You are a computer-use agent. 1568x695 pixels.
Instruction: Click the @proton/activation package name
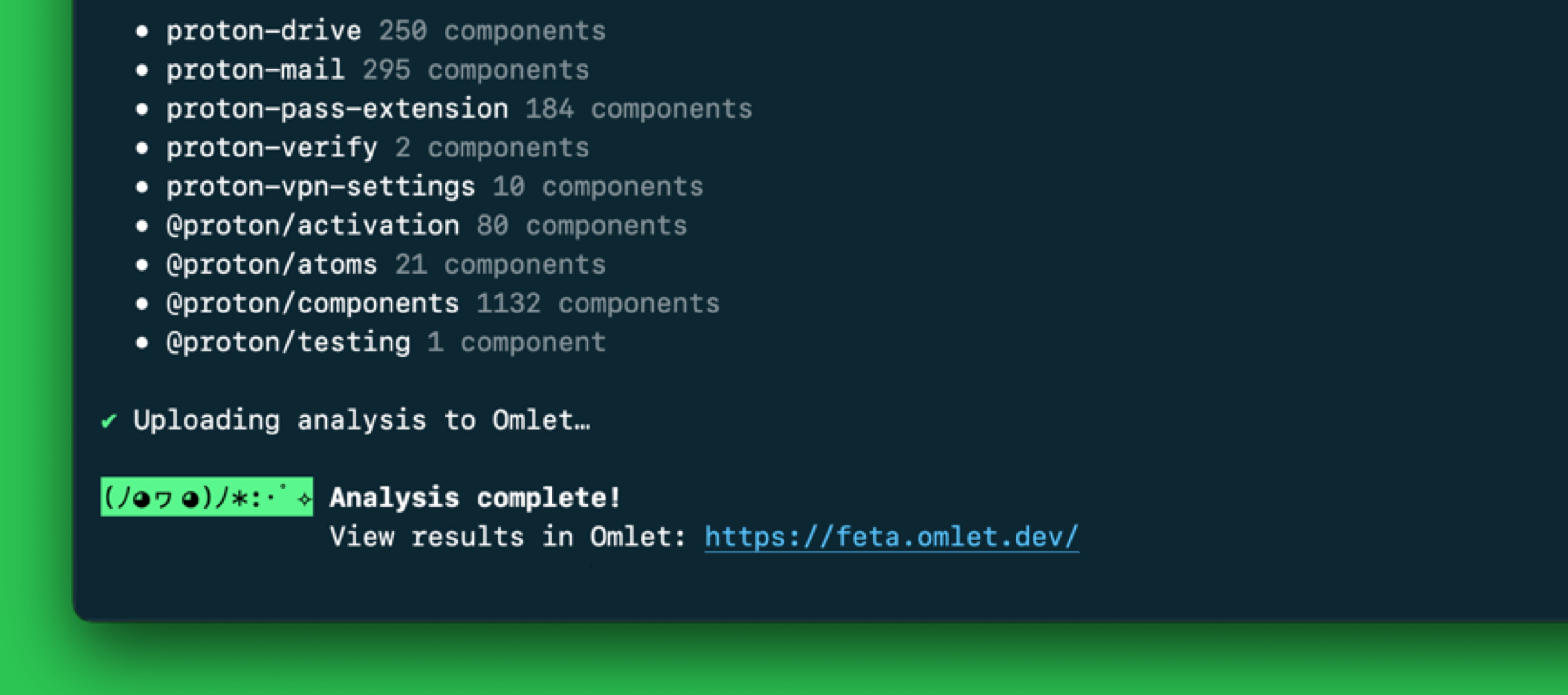tap(312, 226)
